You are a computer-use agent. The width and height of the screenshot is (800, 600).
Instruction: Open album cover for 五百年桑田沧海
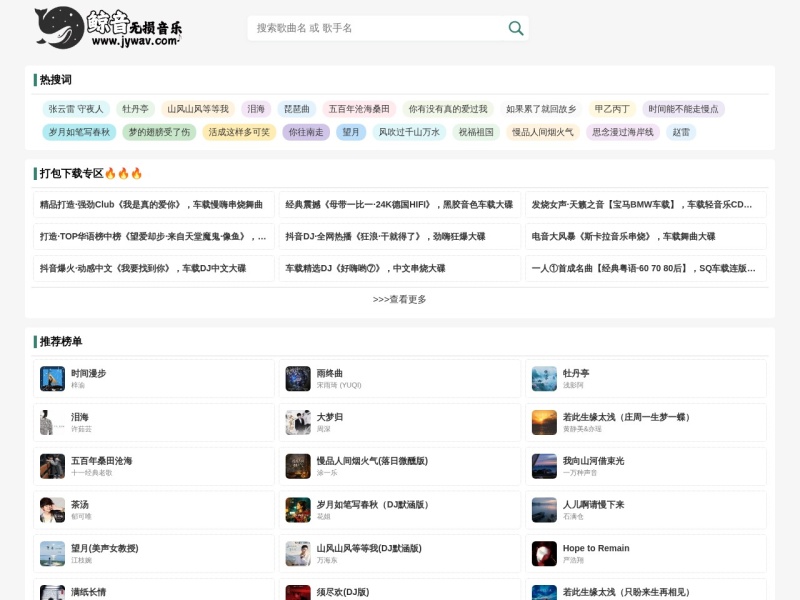pyautogui.click(x=53, y=466)
